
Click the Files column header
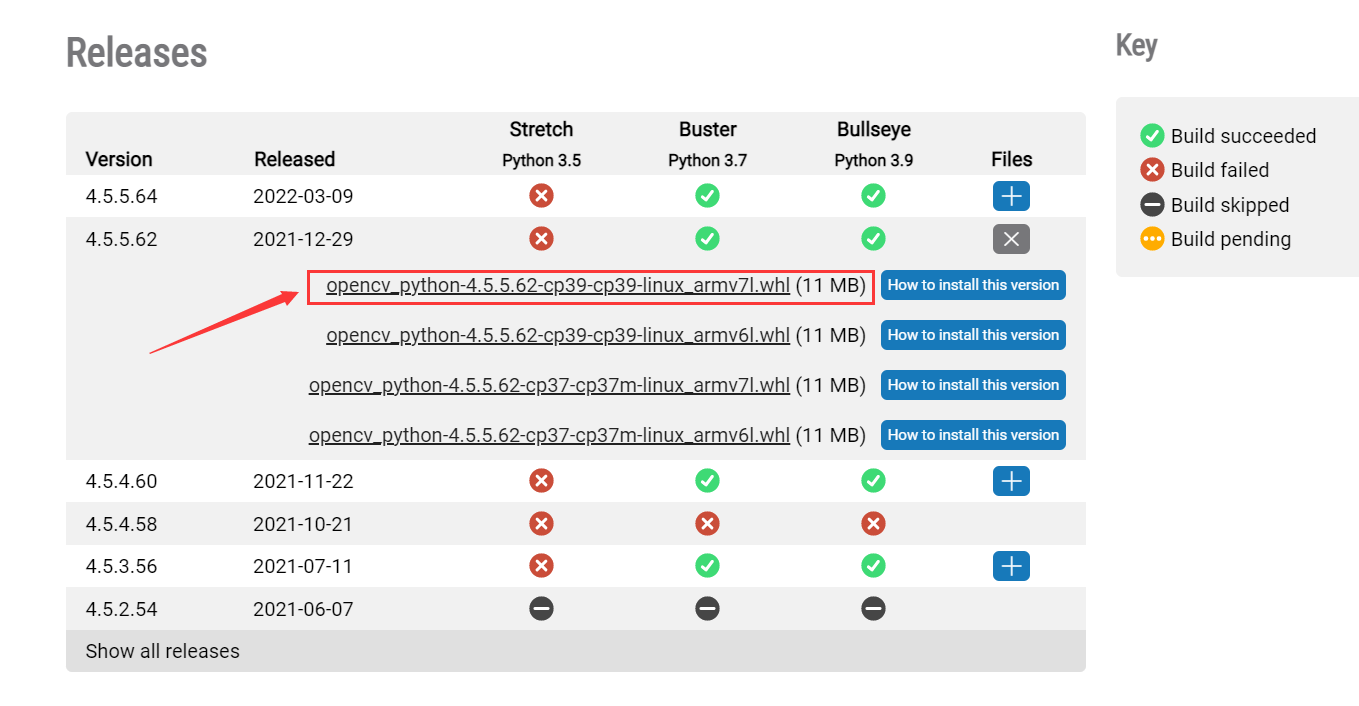1011,159
